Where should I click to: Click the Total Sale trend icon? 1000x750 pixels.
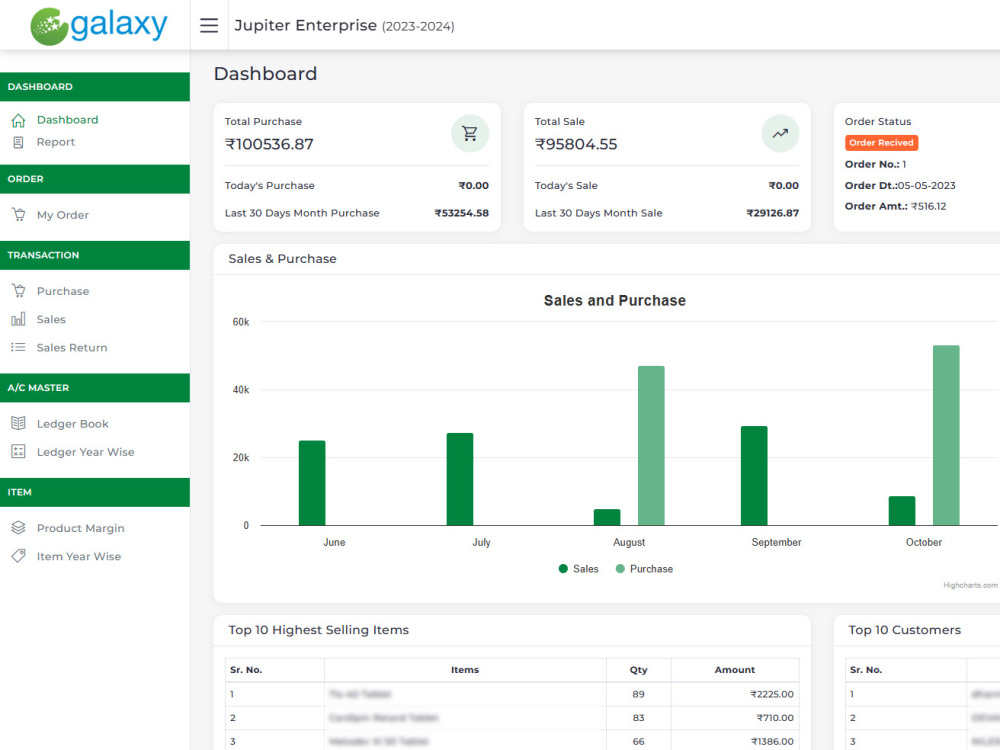(x=780, y=133)
